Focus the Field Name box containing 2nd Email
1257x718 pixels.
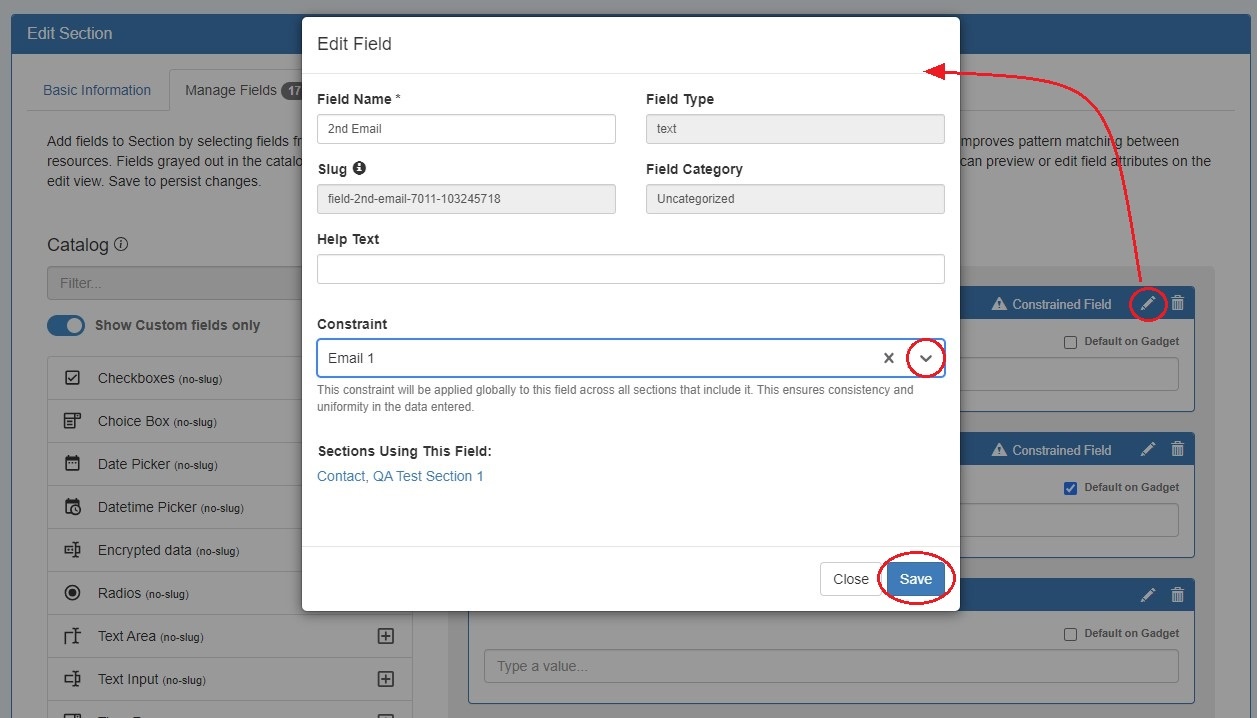[x=466, y=129]
